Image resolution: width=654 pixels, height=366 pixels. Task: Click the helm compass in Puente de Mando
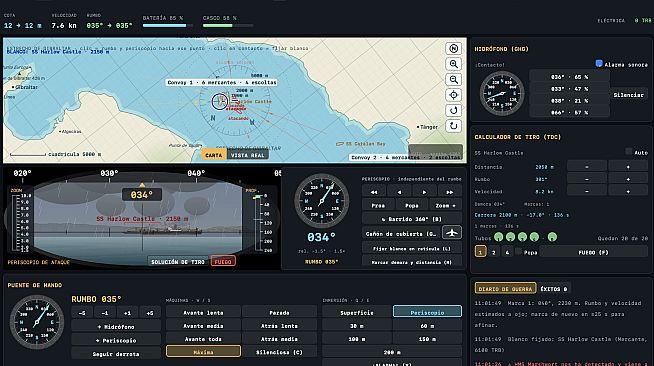pos(37,322)
